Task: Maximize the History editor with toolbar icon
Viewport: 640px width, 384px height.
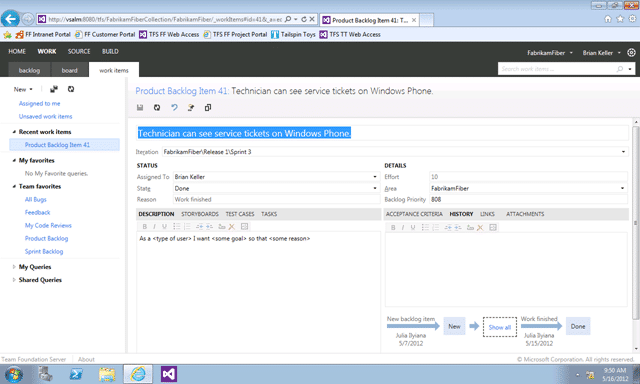Action: pos(493,227)
